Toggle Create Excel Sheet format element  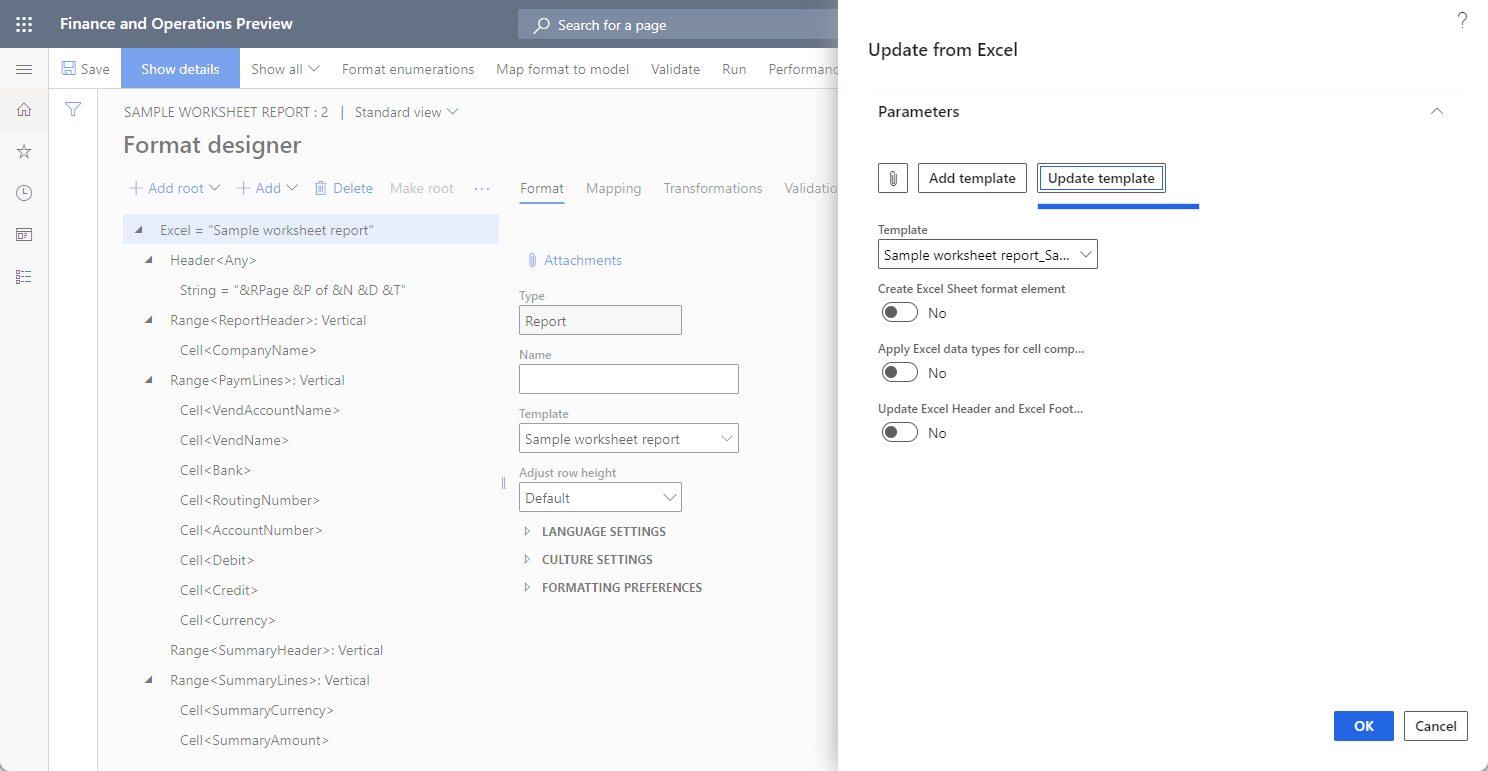click(x=899, y=312)
